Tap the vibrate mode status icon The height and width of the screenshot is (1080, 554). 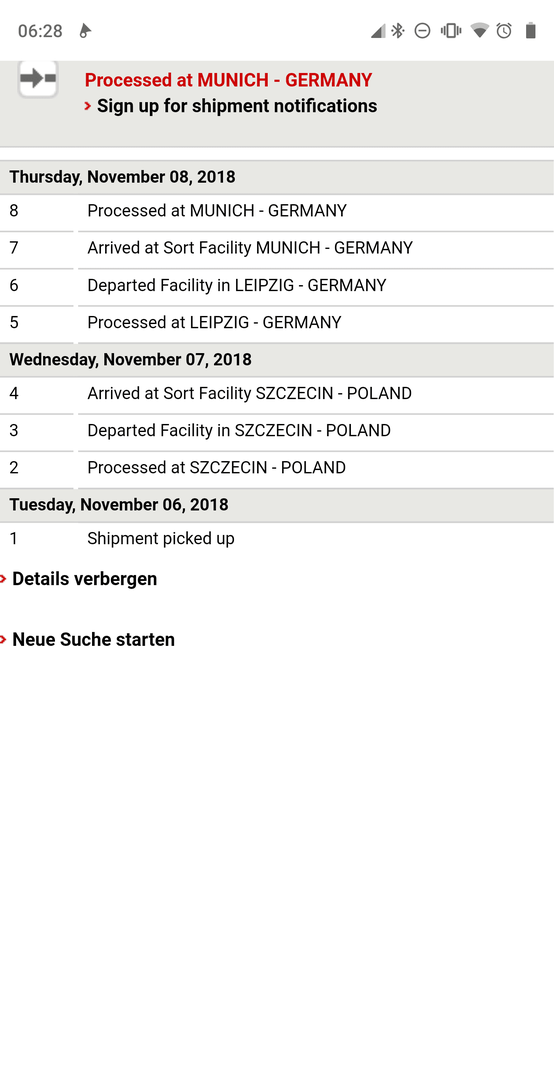(x=451, y=30)
